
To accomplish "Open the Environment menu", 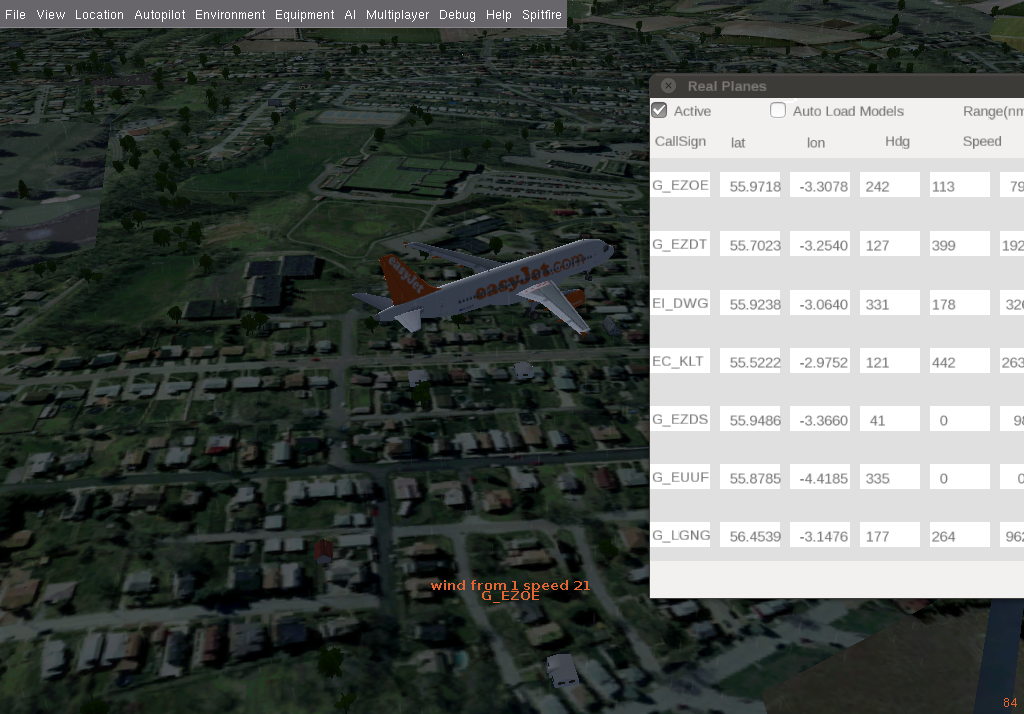I will [230, 15].
